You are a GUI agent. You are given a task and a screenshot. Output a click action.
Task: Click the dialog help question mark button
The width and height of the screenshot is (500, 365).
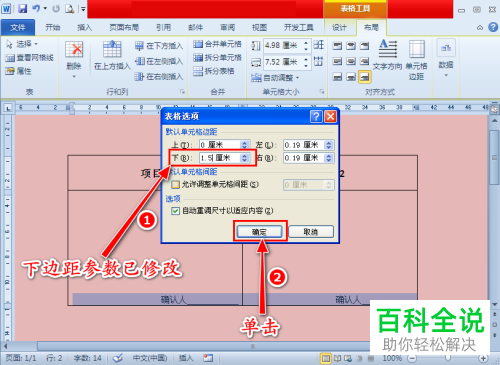coord(316,116)
